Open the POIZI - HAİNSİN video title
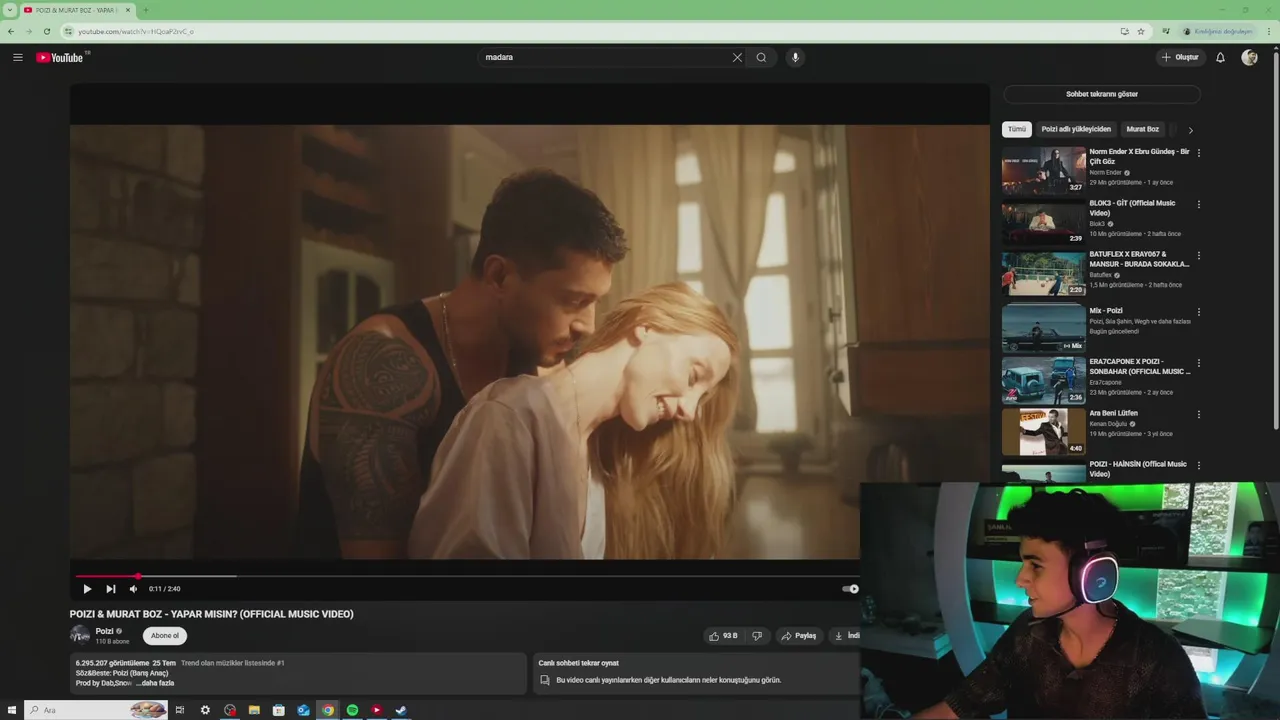Viewport: 1280px width, 720px height. (x=1138, y=469)
